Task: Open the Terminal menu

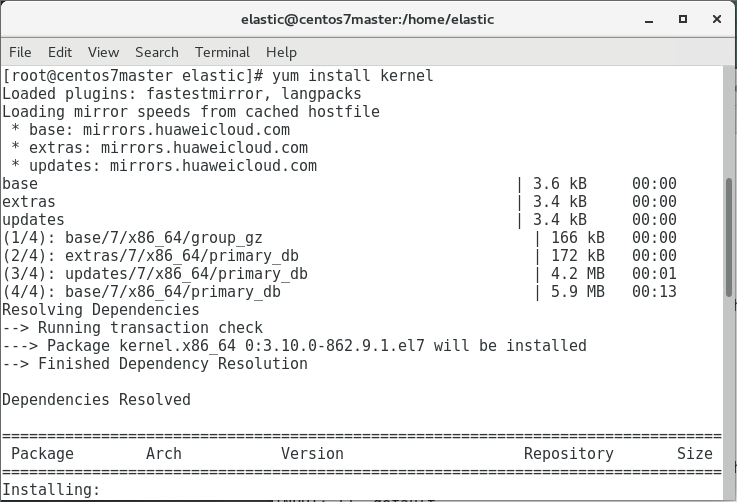Action: point(222,52)
